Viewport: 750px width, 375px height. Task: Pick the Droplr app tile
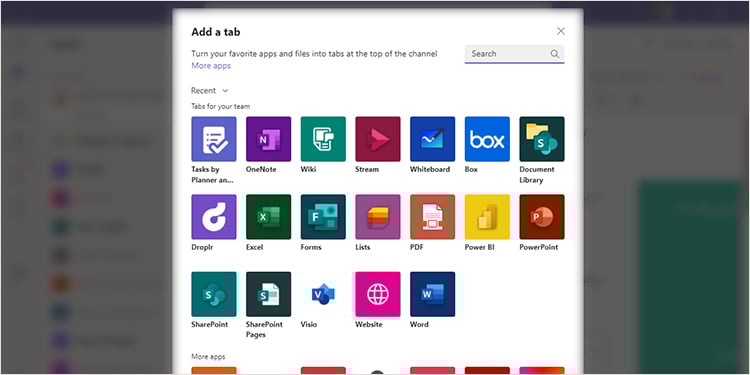(x=214, y=217)
